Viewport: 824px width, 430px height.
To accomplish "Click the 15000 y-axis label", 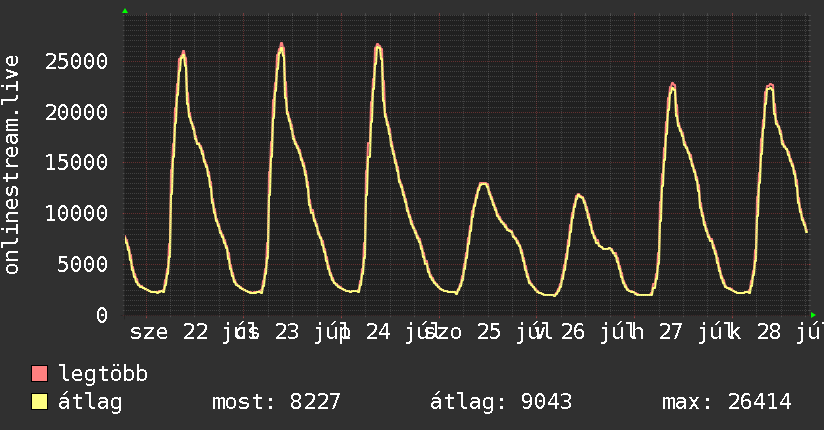I will click(x=76, y=163).
